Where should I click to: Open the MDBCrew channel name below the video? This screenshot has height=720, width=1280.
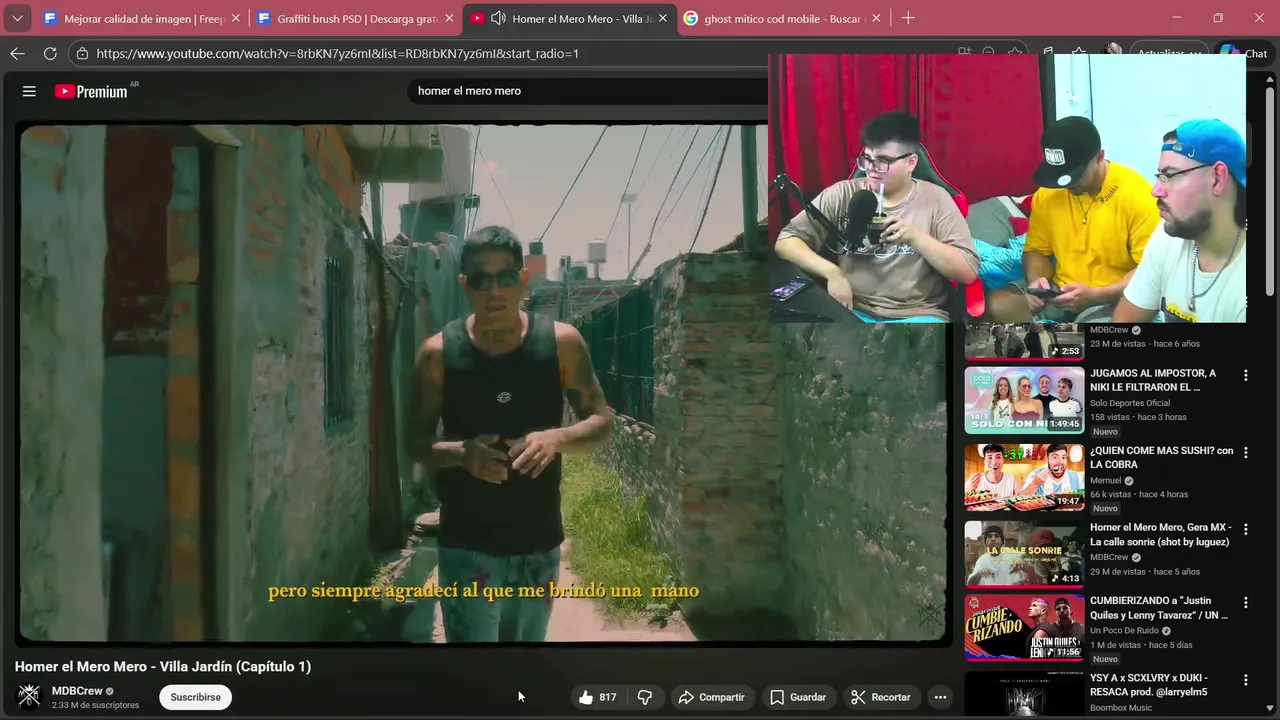coord(77,691)
